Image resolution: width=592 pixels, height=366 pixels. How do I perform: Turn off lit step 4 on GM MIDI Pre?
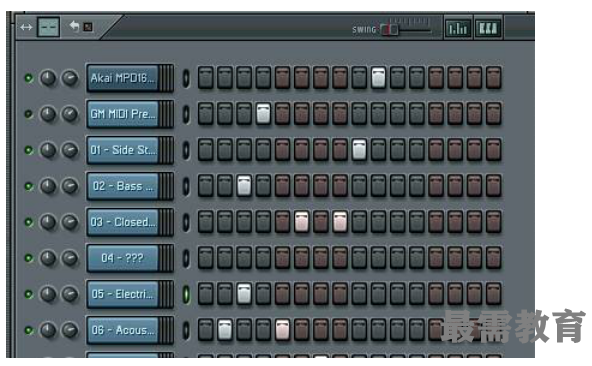pos(263,114)
